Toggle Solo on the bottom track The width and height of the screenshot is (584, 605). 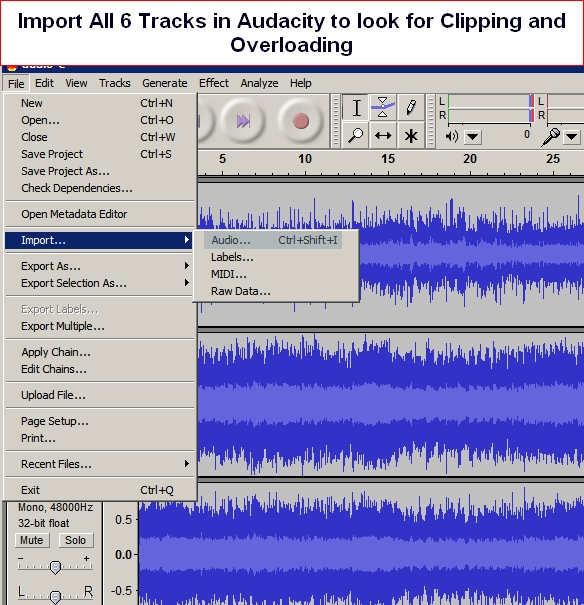[x=76, y=540]
